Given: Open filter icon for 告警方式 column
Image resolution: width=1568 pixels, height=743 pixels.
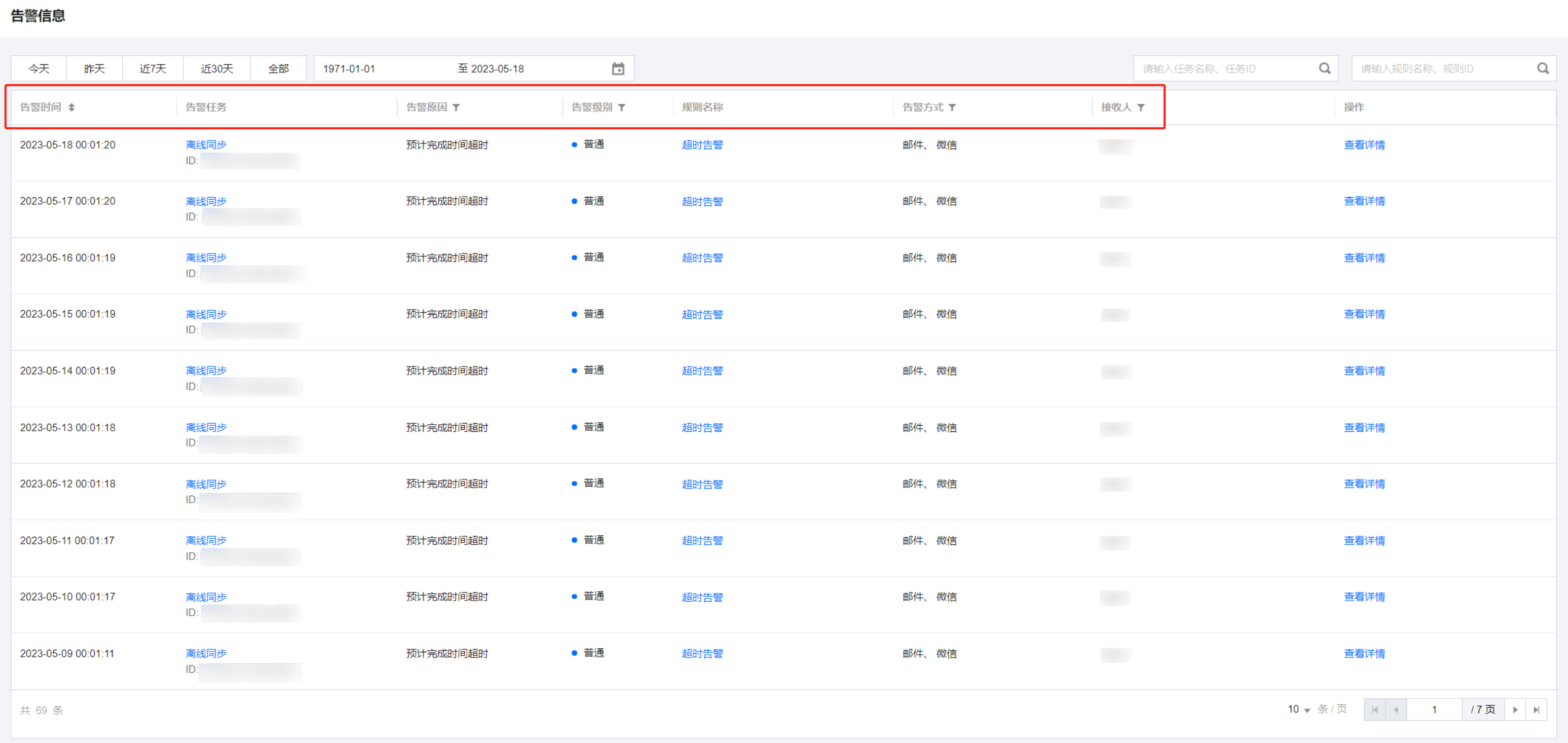Looking at the screenshot, I should pyautogui.click(x=952, y=108).
